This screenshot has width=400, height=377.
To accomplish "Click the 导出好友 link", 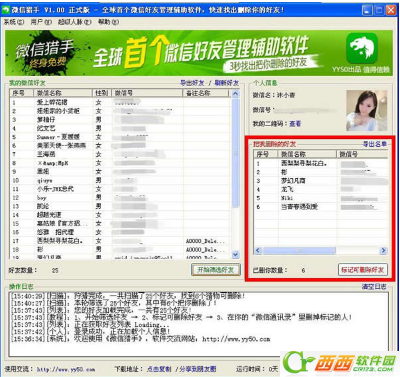I will [192, 83].
